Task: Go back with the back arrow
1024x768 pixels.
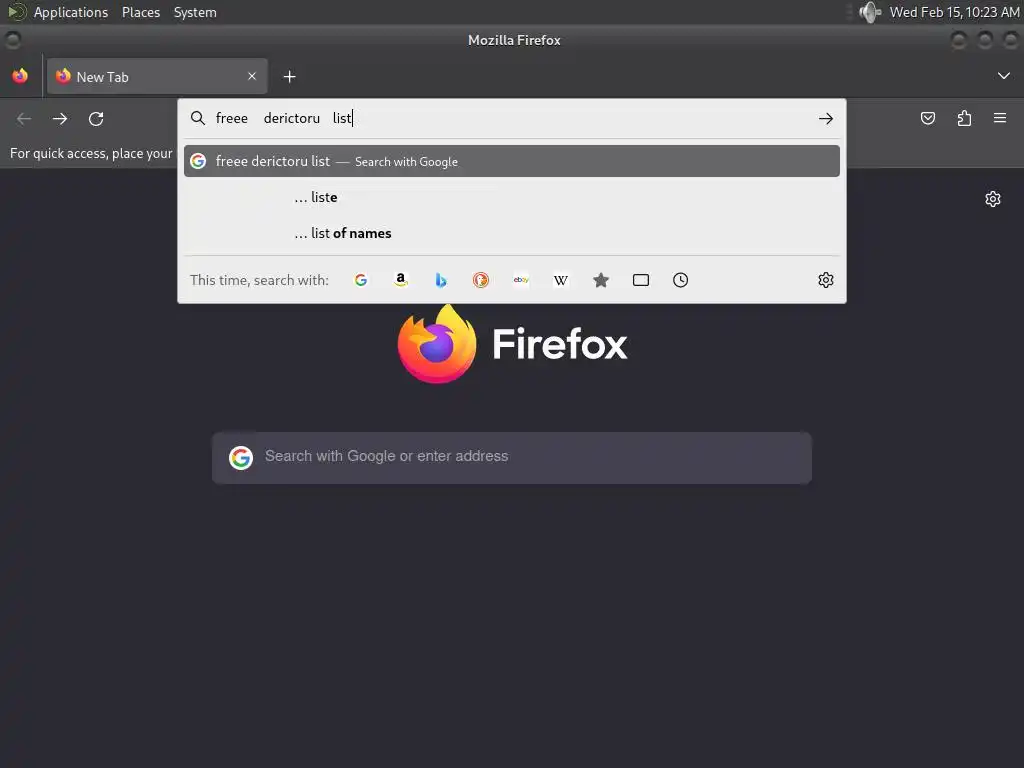Action: click(24, 119)
